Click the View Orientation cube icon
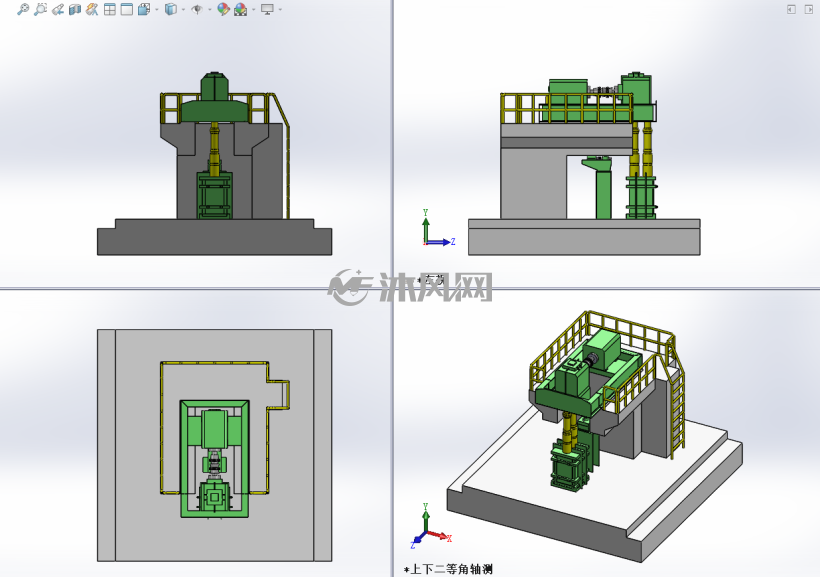Viewport: 820px width, 577px height. pyautogui.click(x=144, y=9)
